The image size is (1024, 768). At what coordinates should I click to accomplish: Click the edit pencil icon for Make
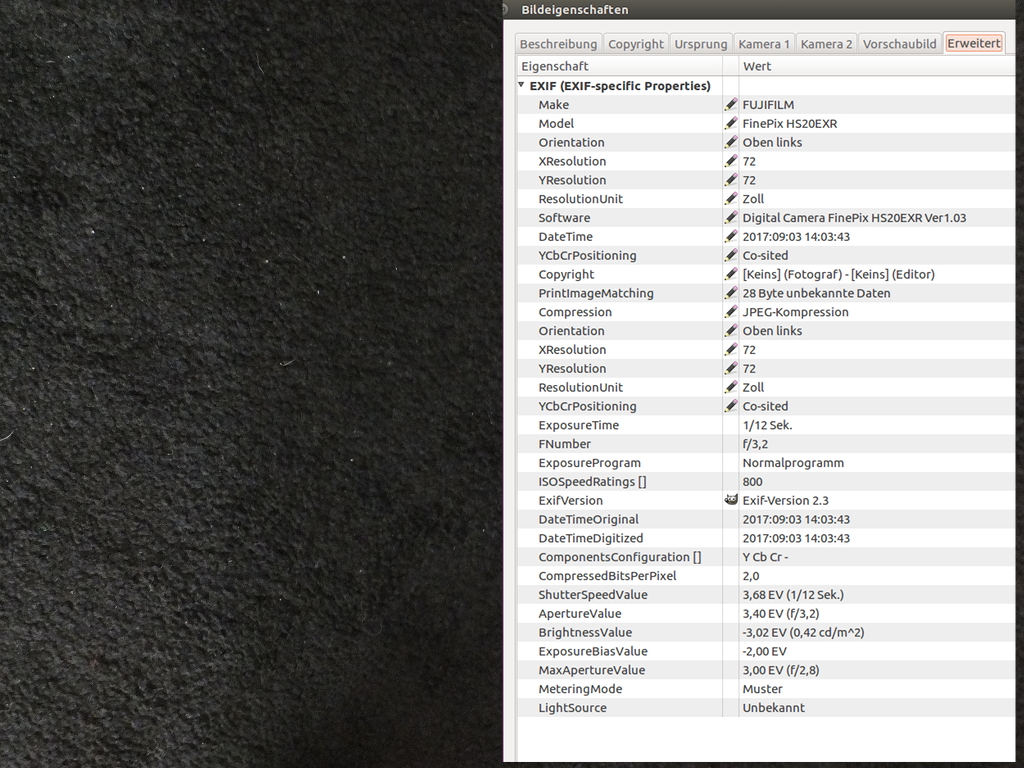(x=731, y=104)
